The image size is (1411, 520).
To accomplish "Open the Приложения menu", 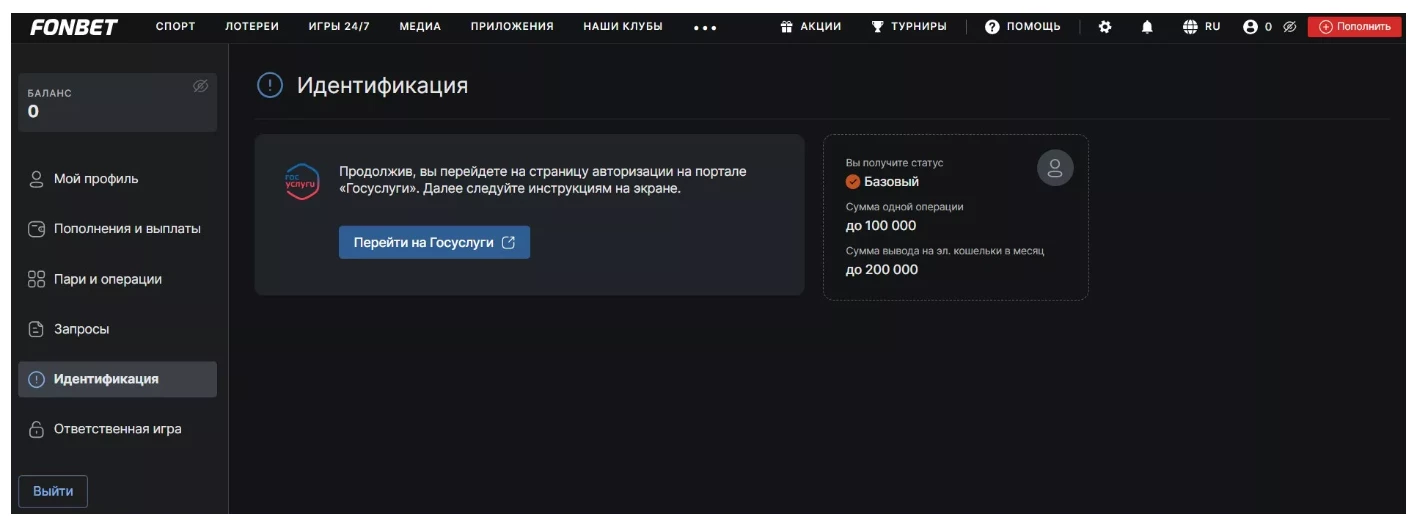I will (512, 27).
